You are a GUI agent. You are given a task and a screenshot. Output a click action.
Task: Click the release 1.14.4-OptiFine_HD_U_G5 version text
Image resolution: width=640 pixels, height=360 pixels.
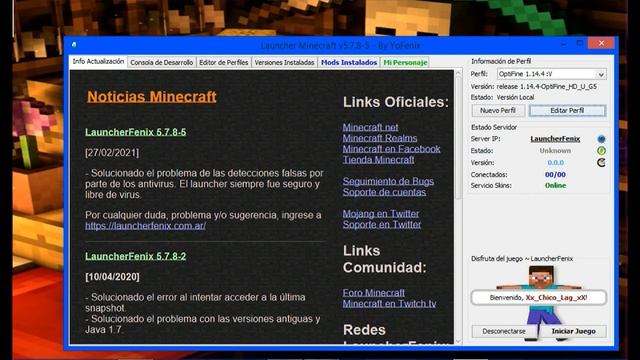click(x=547, y=87)
